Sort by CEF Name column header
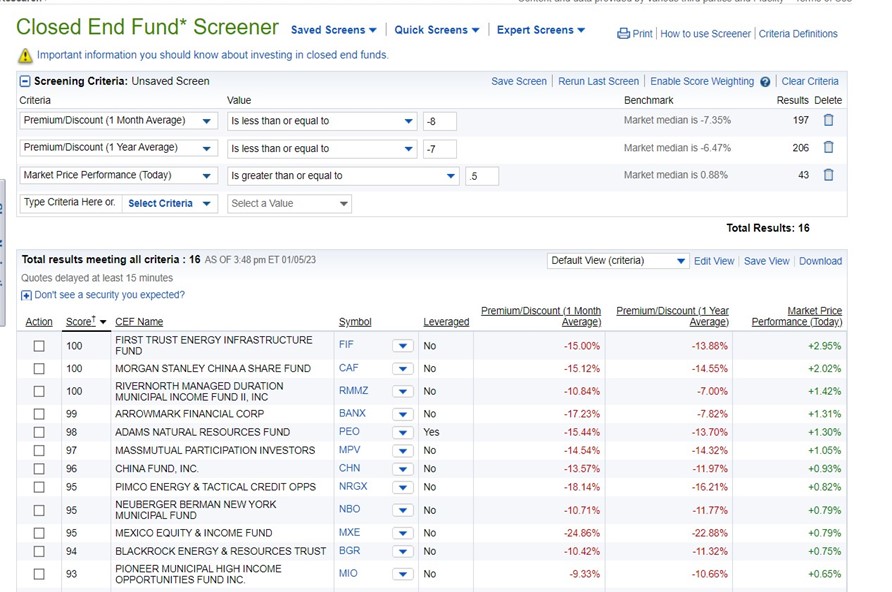The width and height of the screenshot is (892, 592). click(139, 322)
